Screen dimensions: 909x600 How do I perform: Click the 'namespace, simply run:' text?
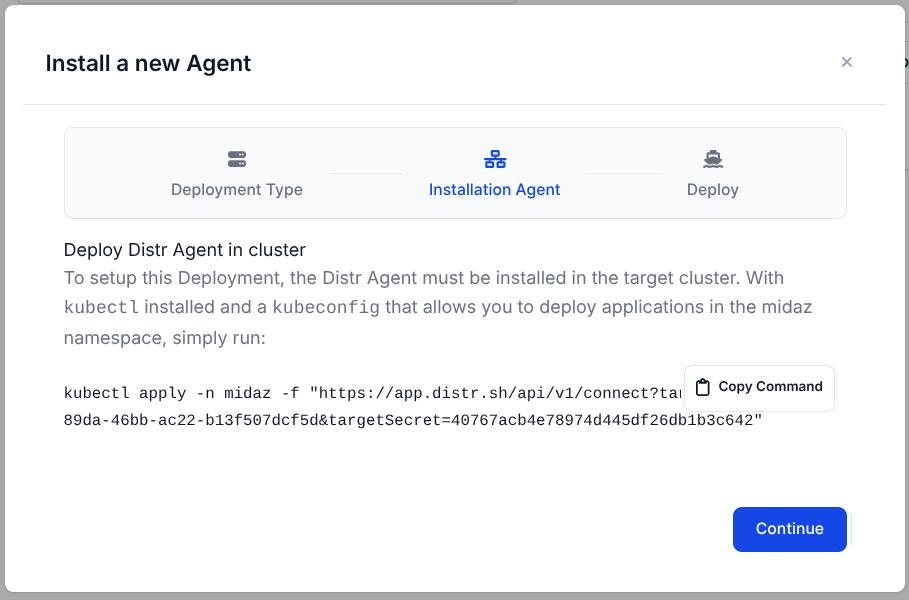(165, 338)
